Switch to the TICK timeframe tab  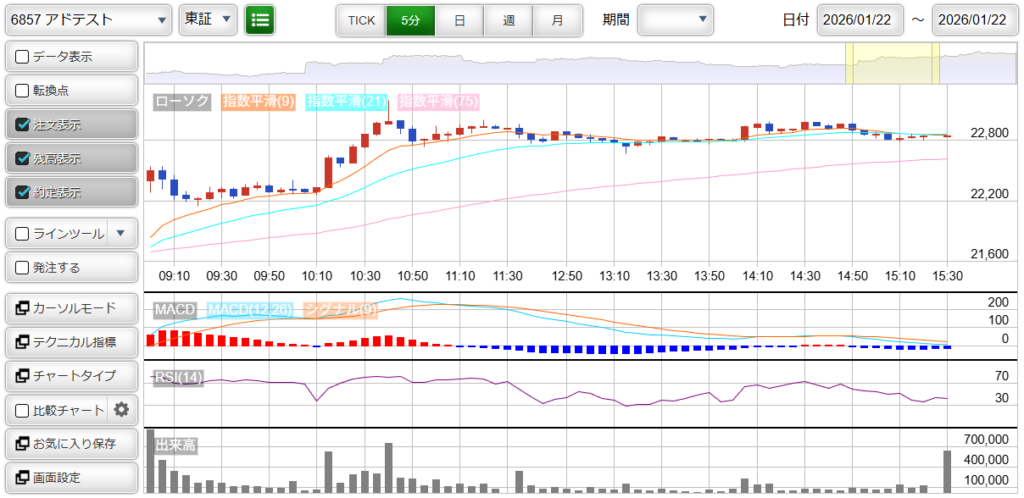pyautogui.click(x=361, y=20)
